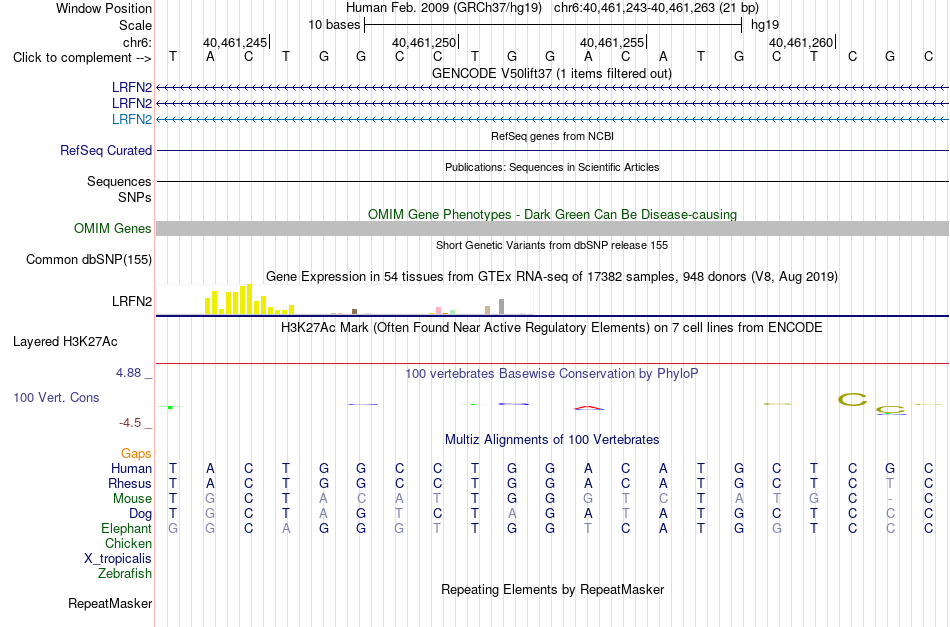
Task: Click the 'Zebrafish' species row label
Action: click(125, 573)
